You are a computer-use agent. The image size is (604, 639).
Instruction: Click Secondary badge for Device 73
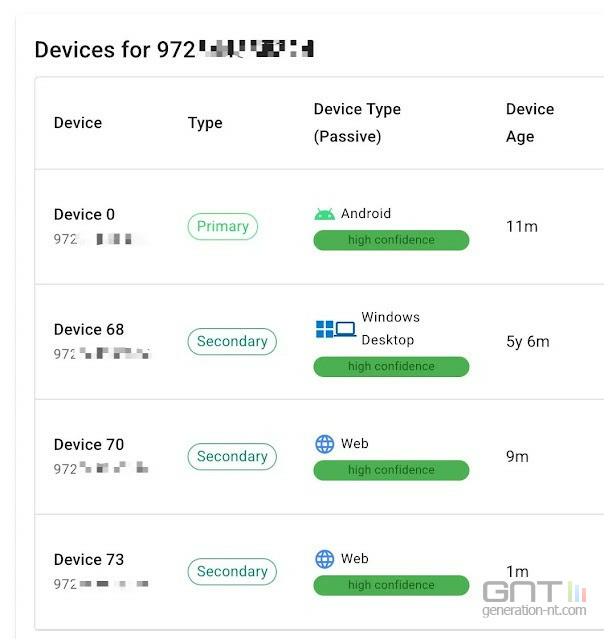click(232, 571)
